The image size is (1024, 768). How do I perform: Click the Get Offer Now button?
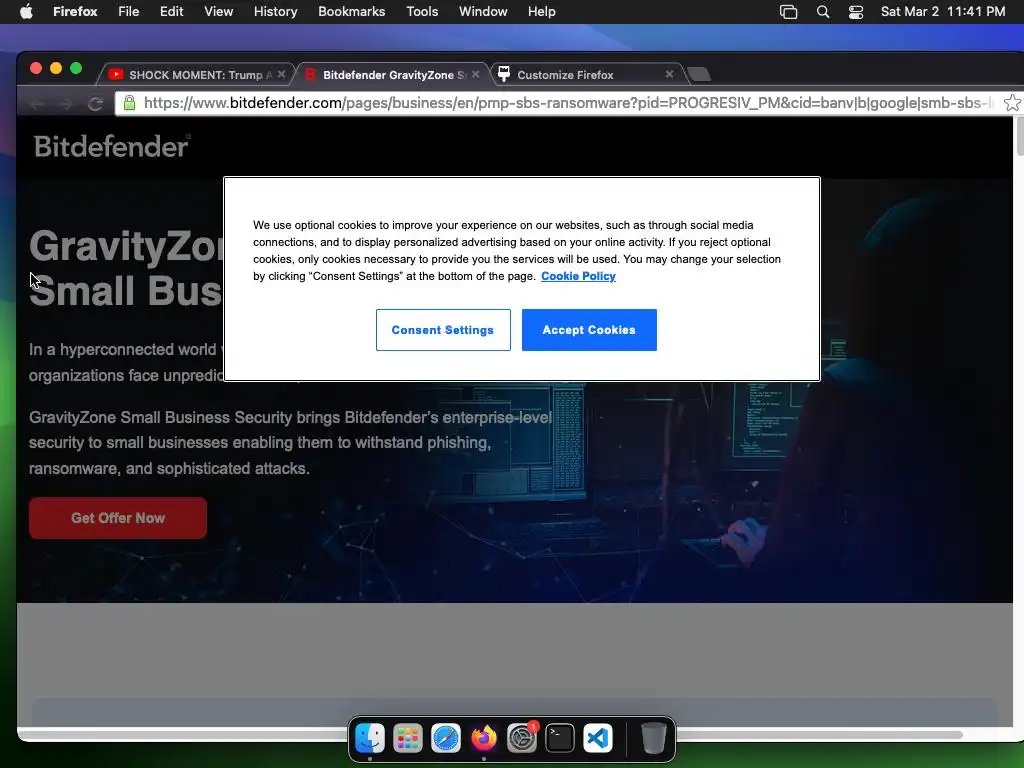coord(118,518)
